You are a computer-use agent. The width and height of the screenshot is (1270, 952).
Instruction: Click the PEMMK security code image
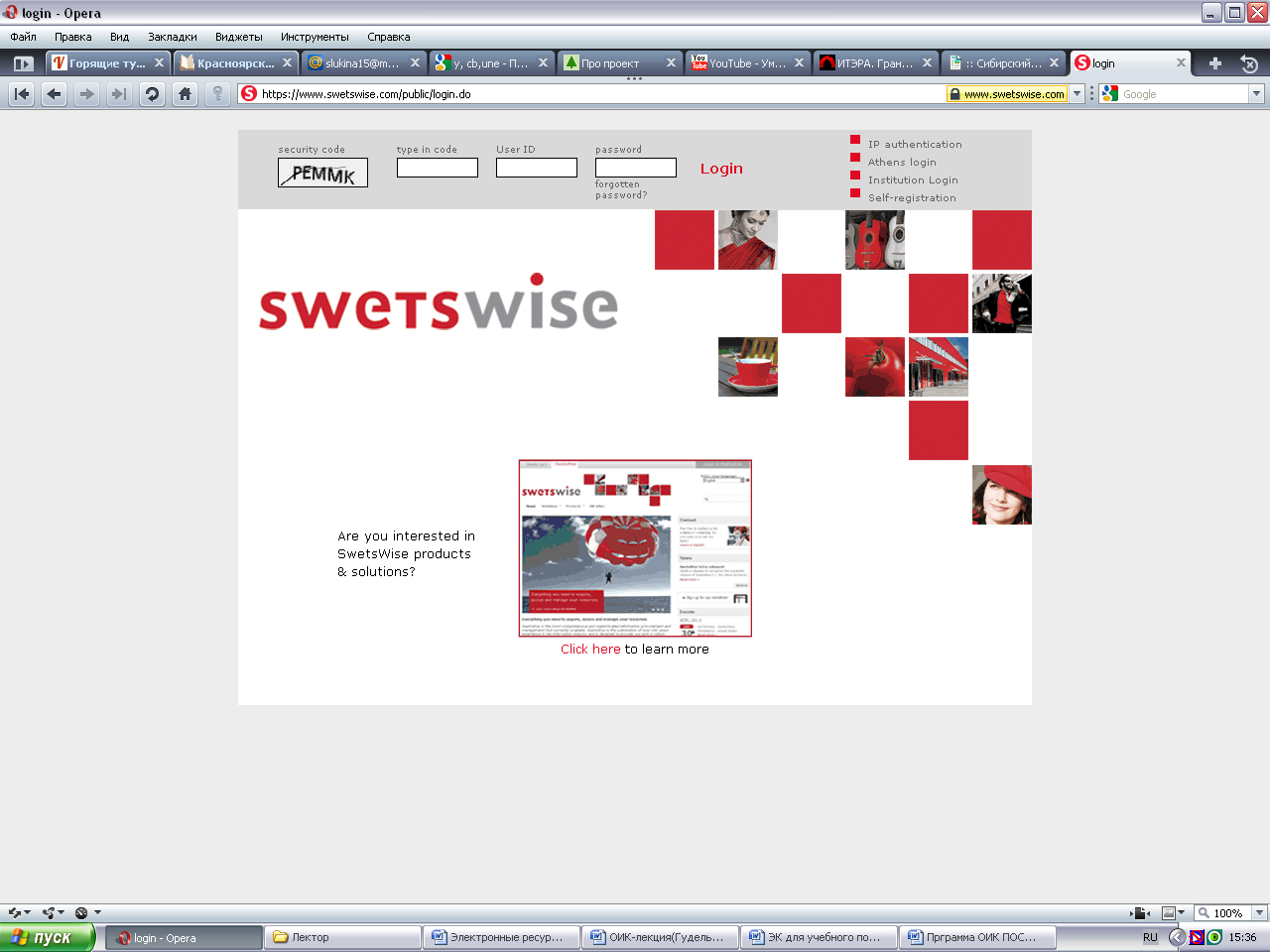[322, 173]
